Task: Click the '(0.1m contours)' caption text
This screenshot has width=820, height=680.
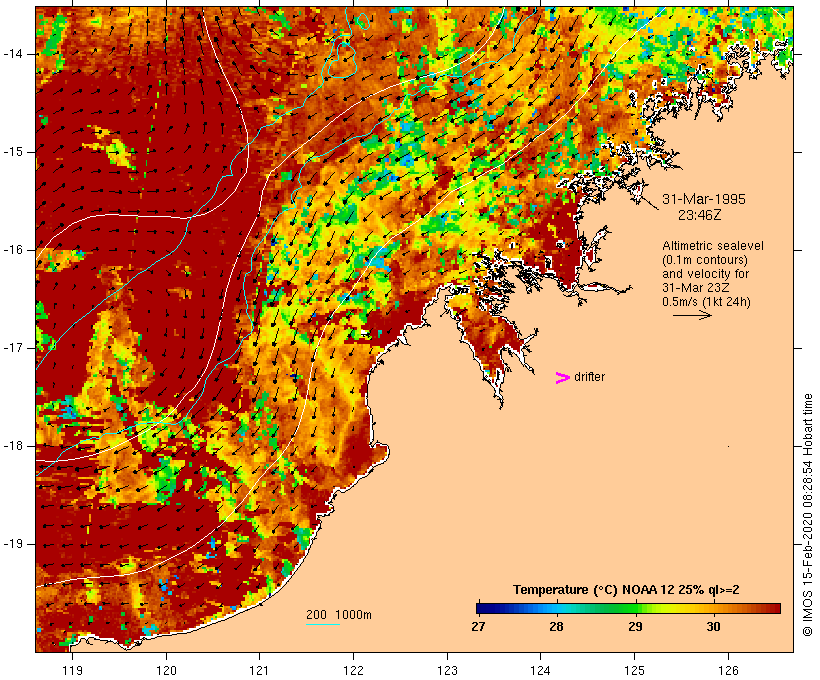Action: [x=705, y=260]
